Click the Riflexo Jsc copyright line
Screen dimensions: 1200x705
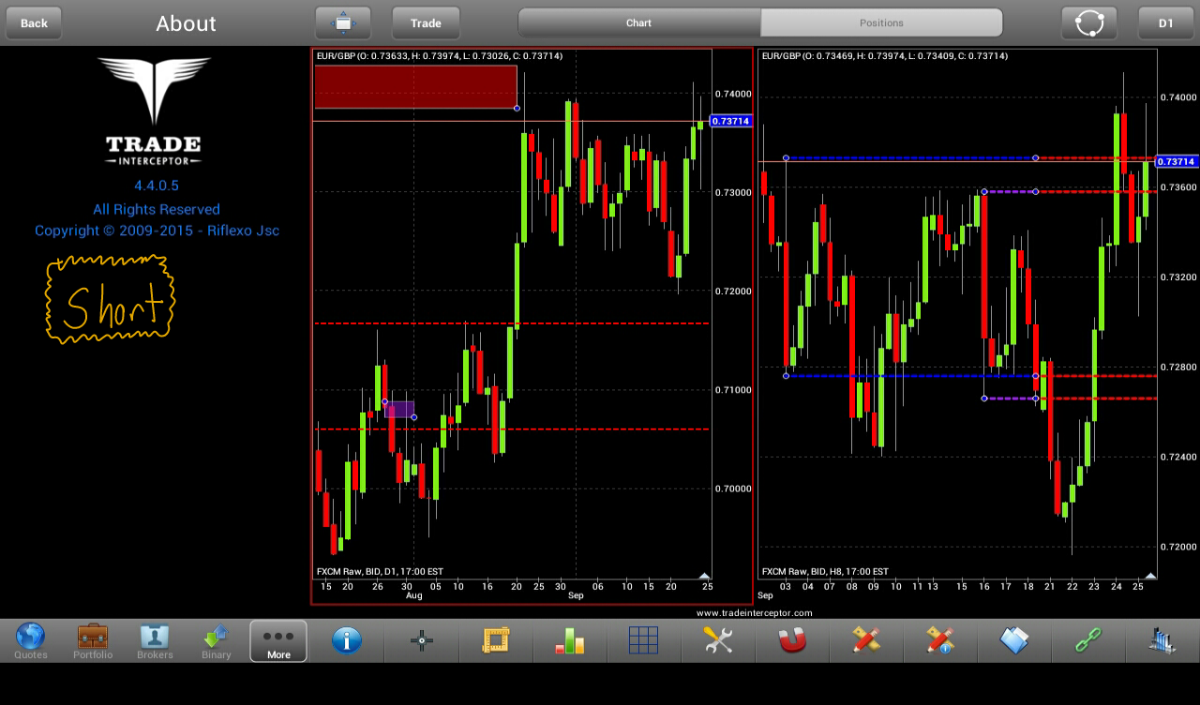click(157, 231)
